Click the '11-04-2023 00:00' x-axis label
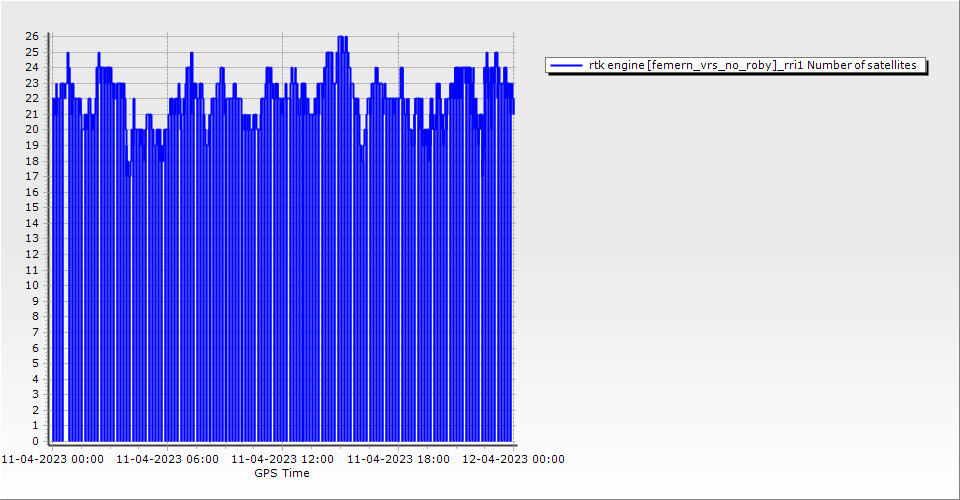The width and height of the screenshot is (960, 500). [51, 460]
